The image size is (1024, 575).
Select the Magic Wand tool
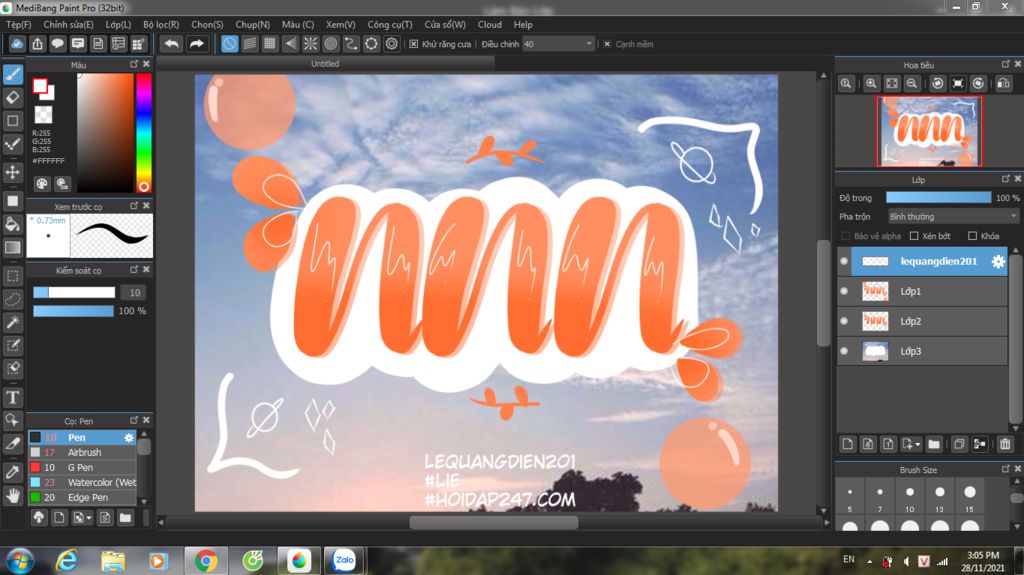12,321
